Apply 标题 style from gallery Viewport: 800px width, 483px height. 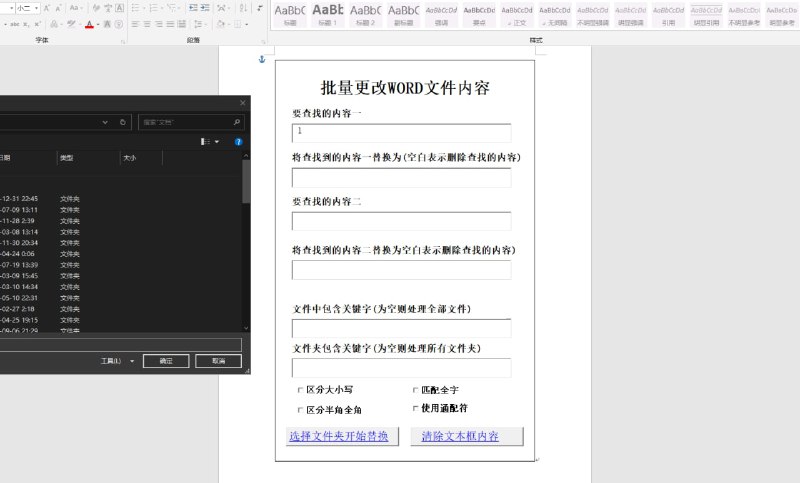290,15
